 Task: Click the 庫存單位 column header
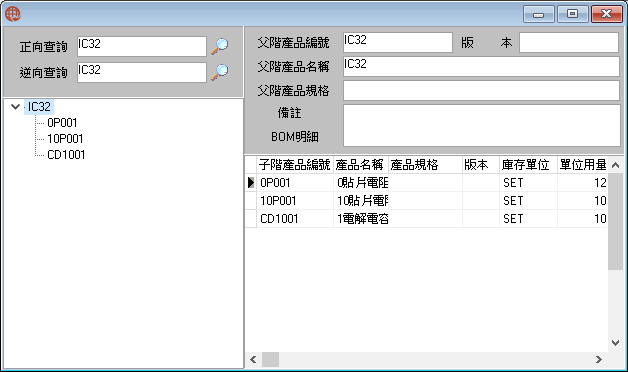[528, 165]
